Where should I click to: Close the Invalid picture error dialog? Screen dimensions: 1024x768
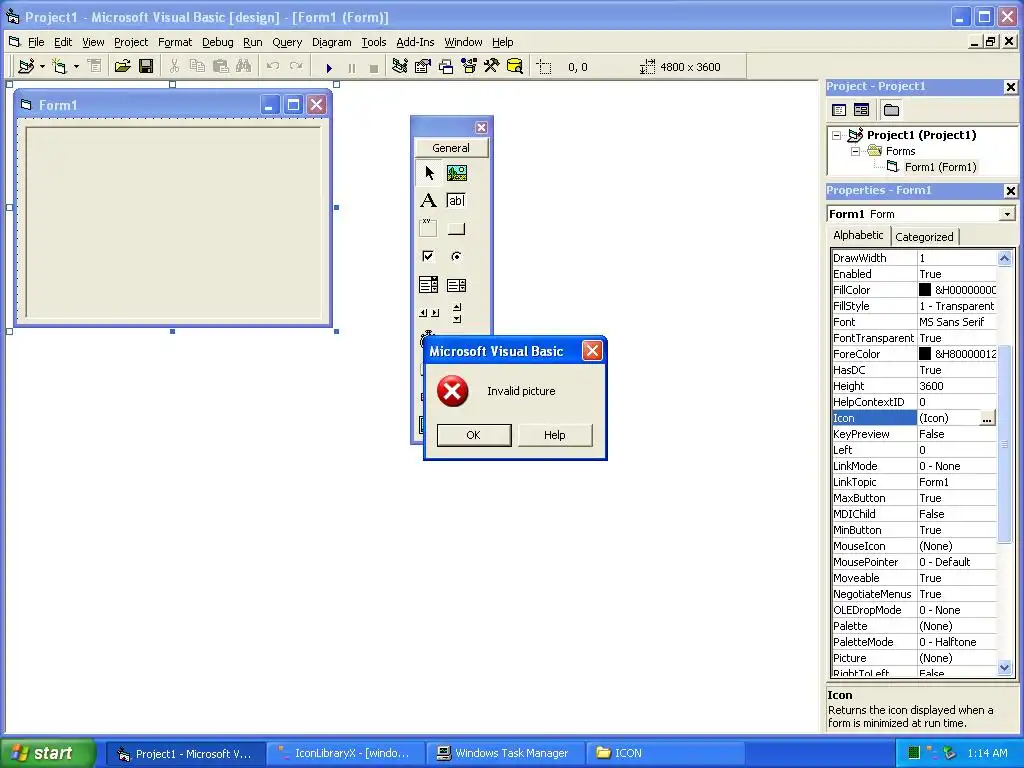(592, 351)
